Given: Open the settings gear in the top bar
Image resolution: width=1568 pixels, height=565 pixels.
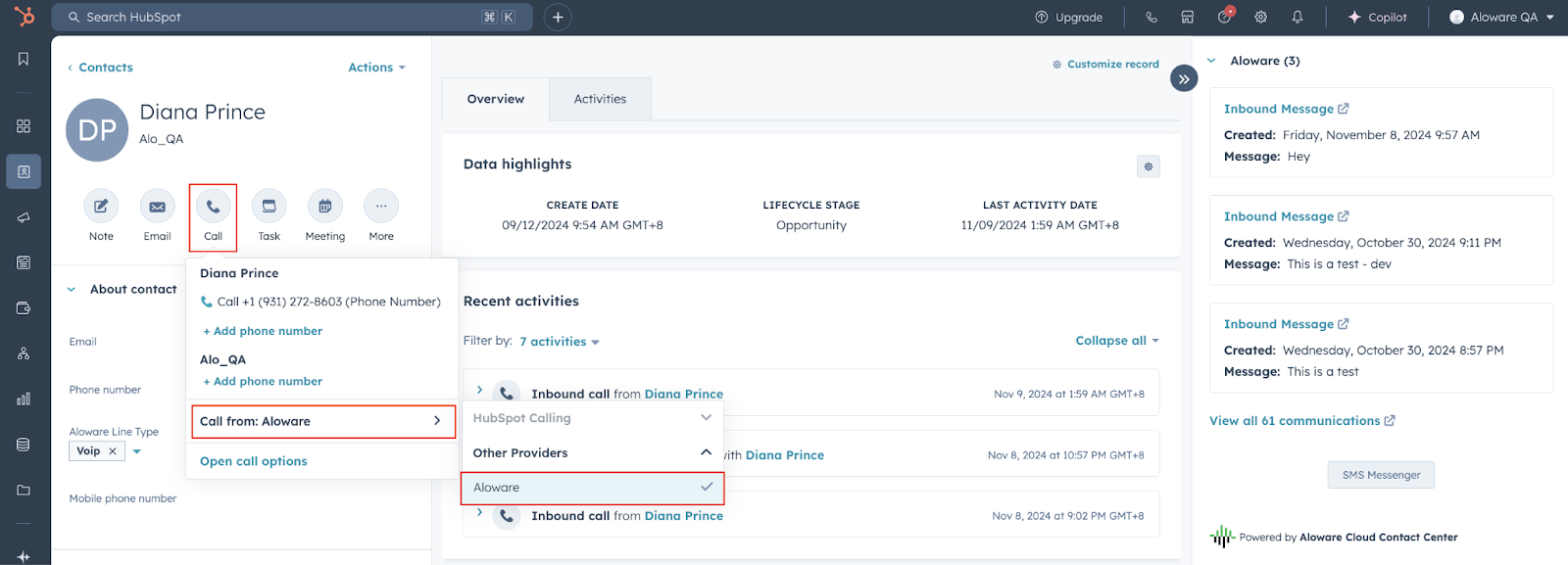Looking at the screenshot, I should pyautogui.click(x=1261, y=17).
